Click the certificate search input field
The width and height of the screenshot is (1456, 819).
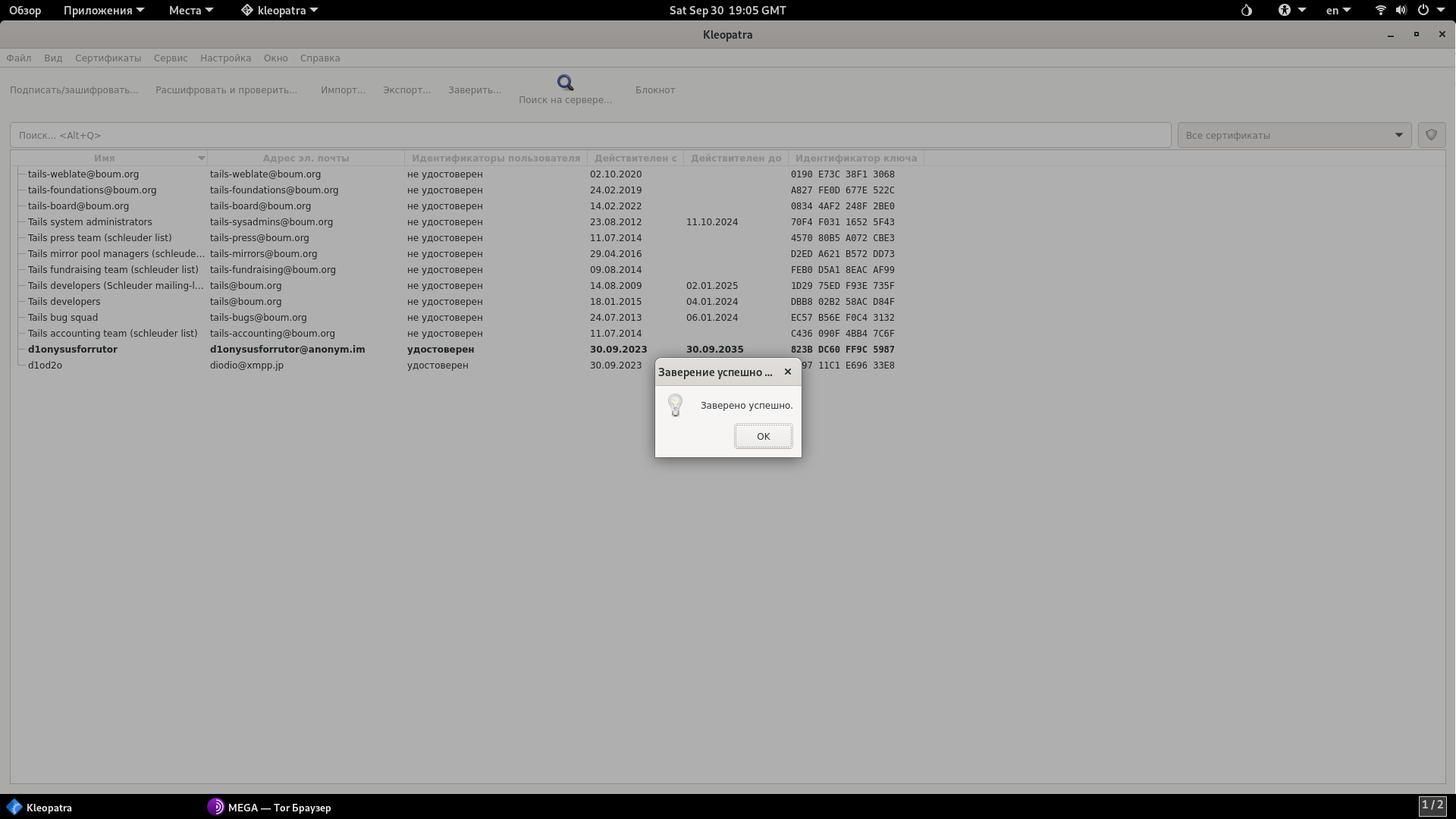590,135
